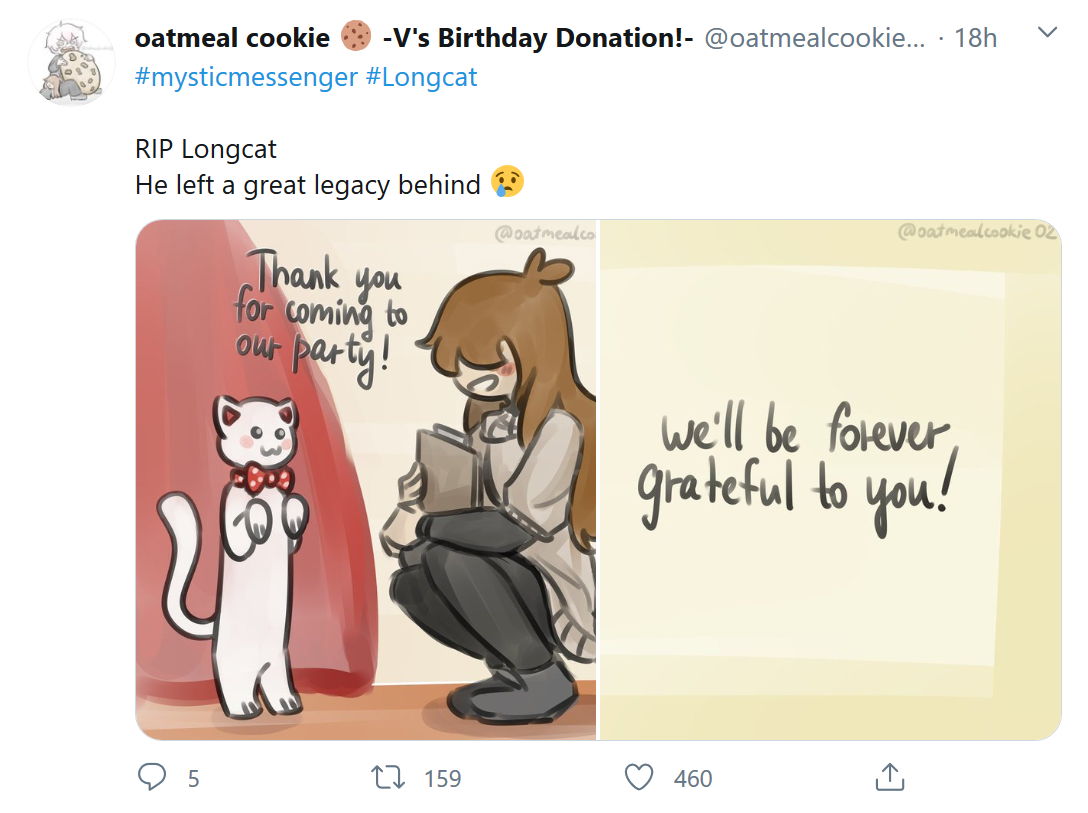1088x813 pixels.
Task: Click the like count 460
Action: [693, 778]
